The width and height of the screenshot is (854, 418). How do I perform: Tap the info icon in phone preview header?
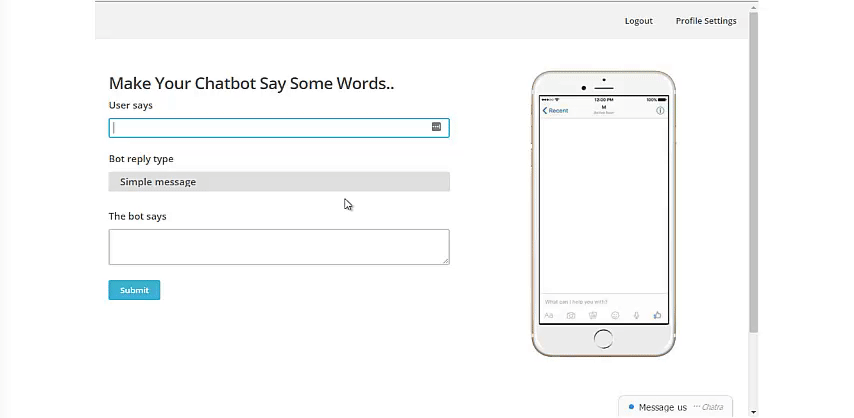tap(660, 111)
